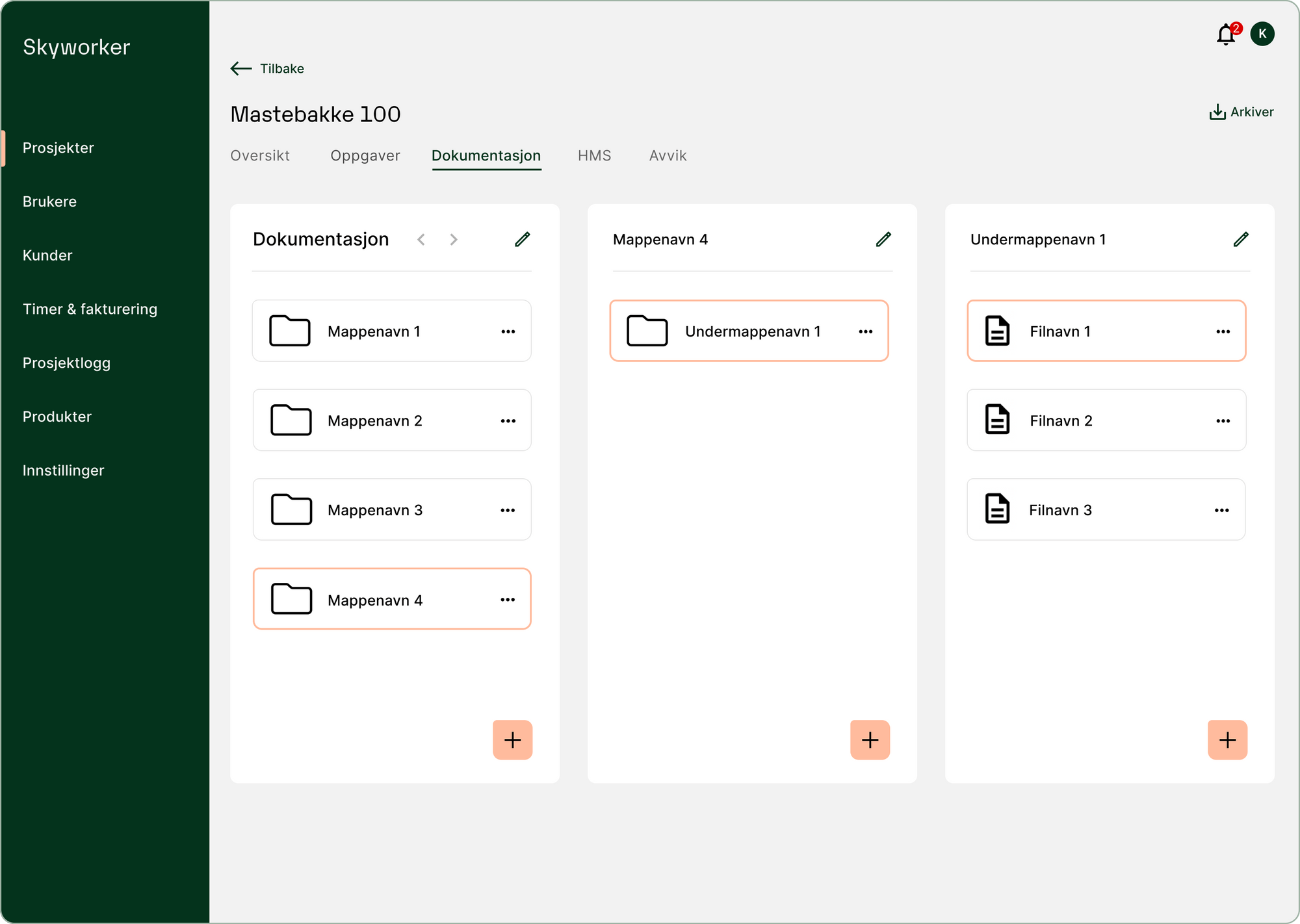Expand options for Undermappenavn 1 folder
1300x924 pixels.
(x=865, y=331)
